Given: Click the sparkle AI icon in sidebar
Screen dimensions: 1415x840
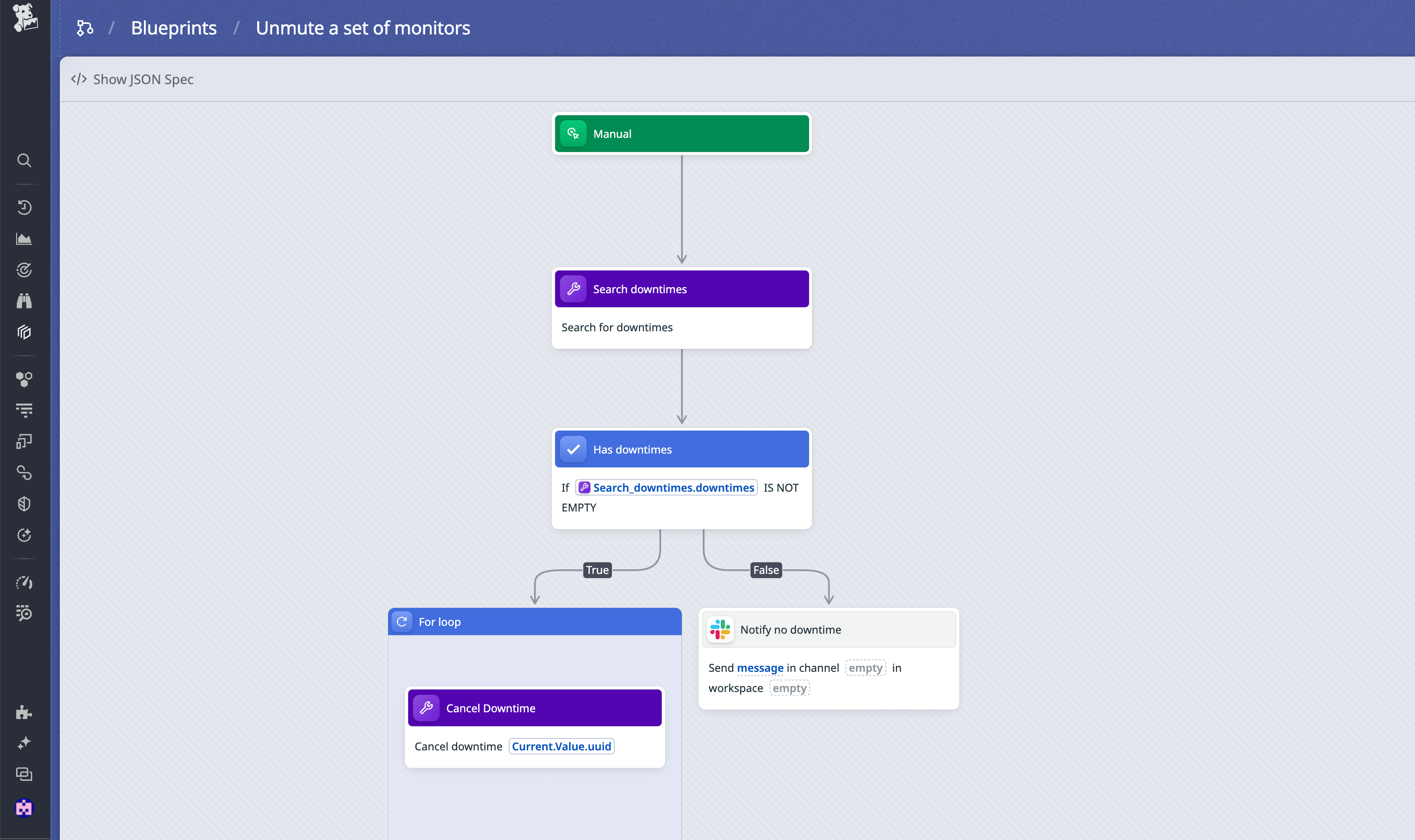Looking at the screenshot, I should coord(24,743).
